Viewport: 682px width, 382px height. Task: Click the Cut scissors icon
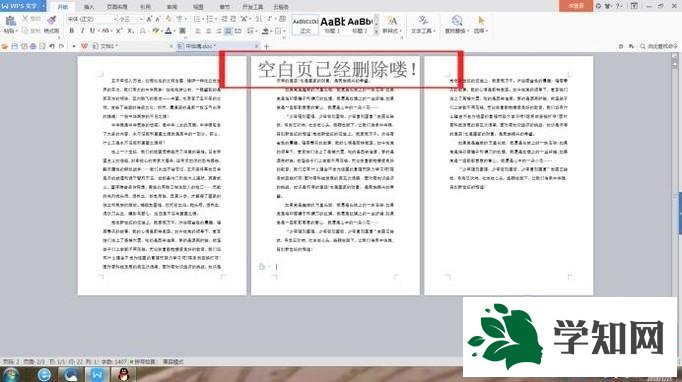click(x=25, y=19)
